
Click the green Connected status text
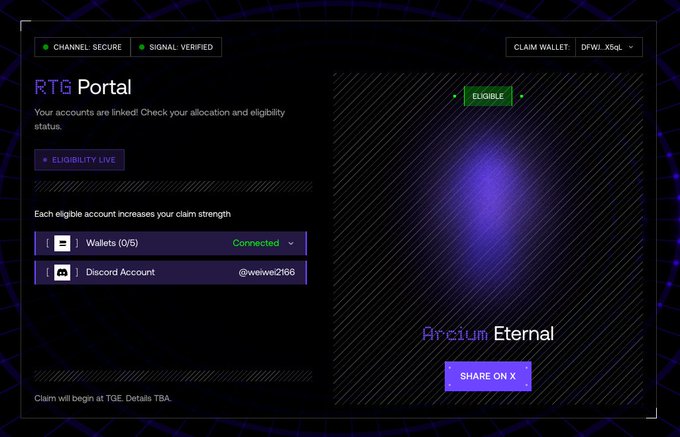(x=256, y=243)
